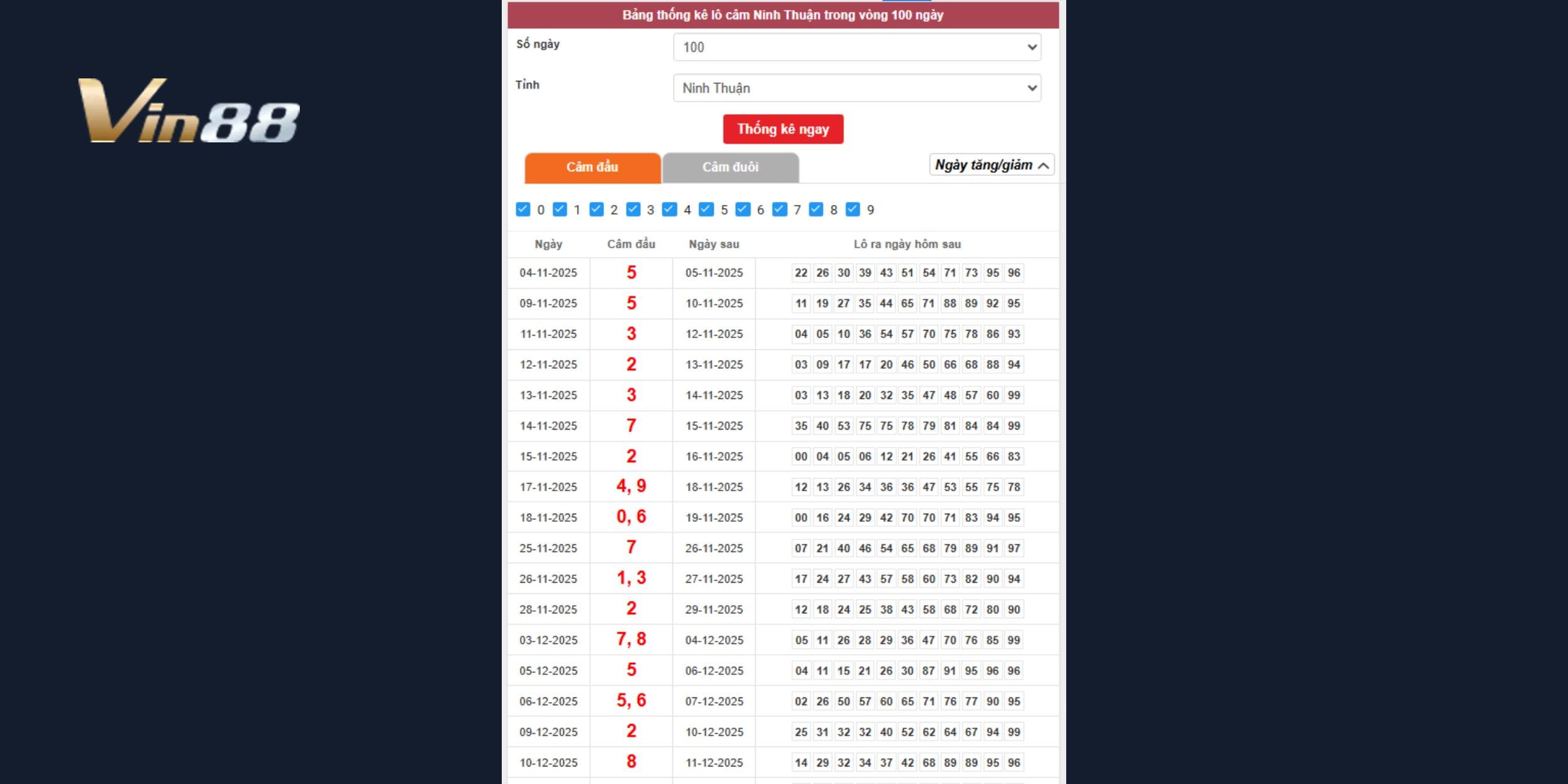The width and height of the screenshot is (1568, 784).
Task: Uncheck the digit 9 checkbox
Action: click(852, 209)
